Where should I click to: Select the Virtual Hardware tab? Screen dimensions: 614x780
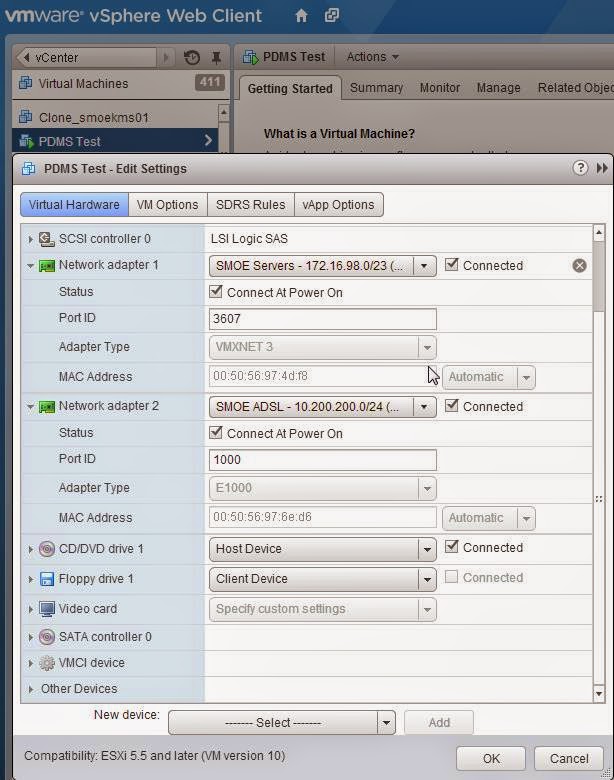(x=74, y=205)
